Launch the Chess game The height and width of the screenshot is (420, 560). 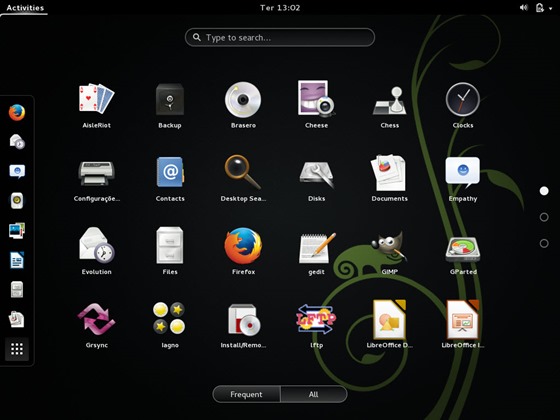[x=390, y=101]
